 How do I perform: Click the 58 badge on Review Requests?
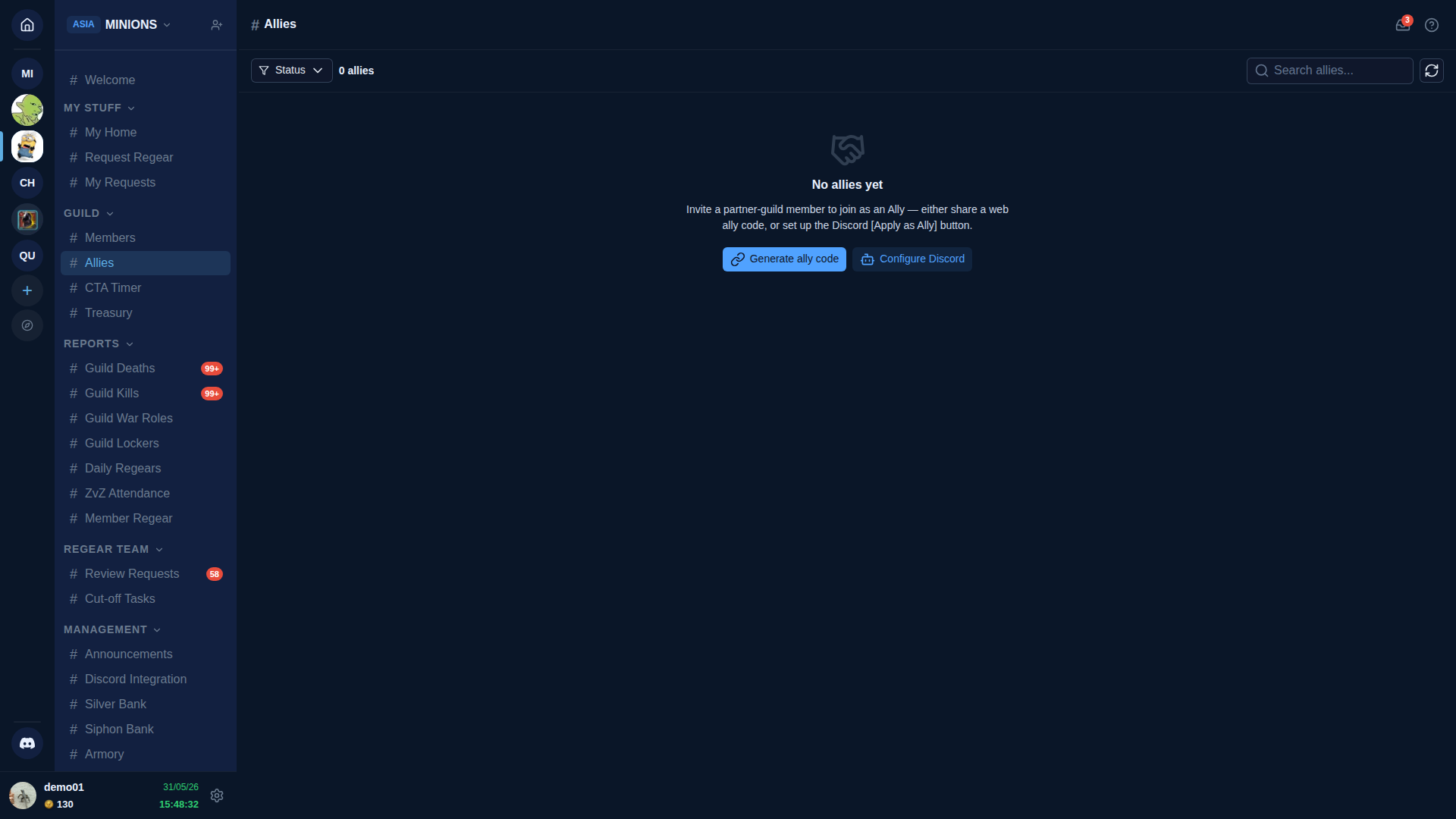click(x=215, y=574)
